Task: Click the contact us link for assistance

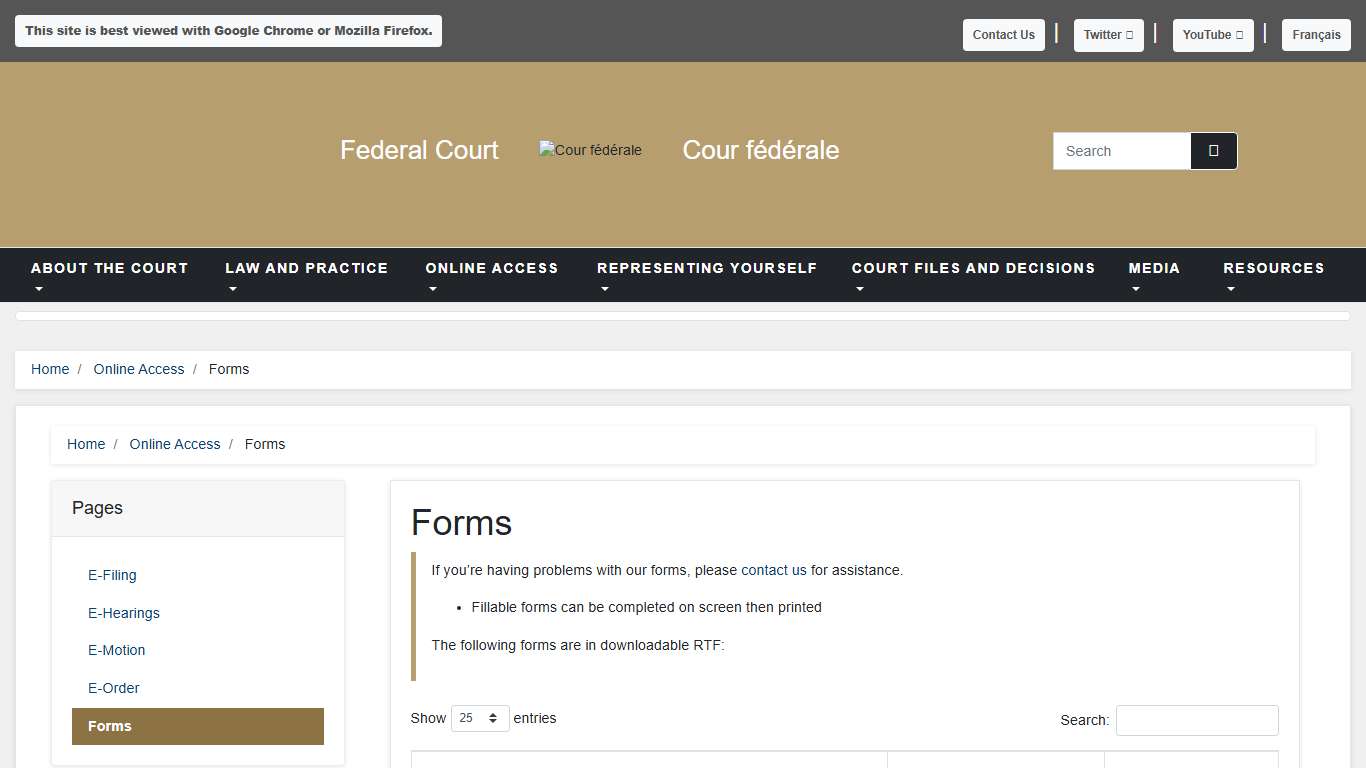Action: click(774, 570)
